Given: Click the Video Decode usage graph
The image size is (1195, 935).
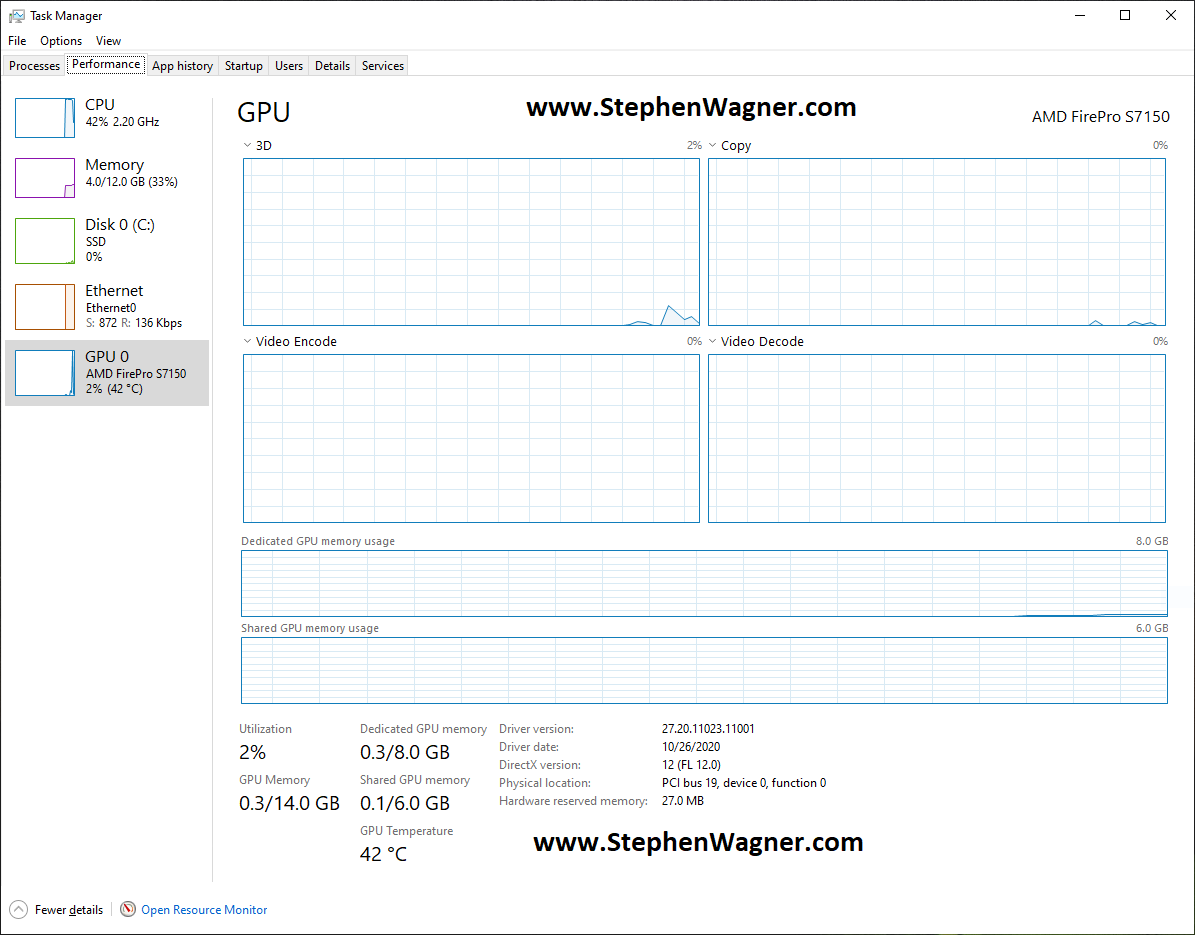Looking at the screenshot, I should tap(937, 438).
